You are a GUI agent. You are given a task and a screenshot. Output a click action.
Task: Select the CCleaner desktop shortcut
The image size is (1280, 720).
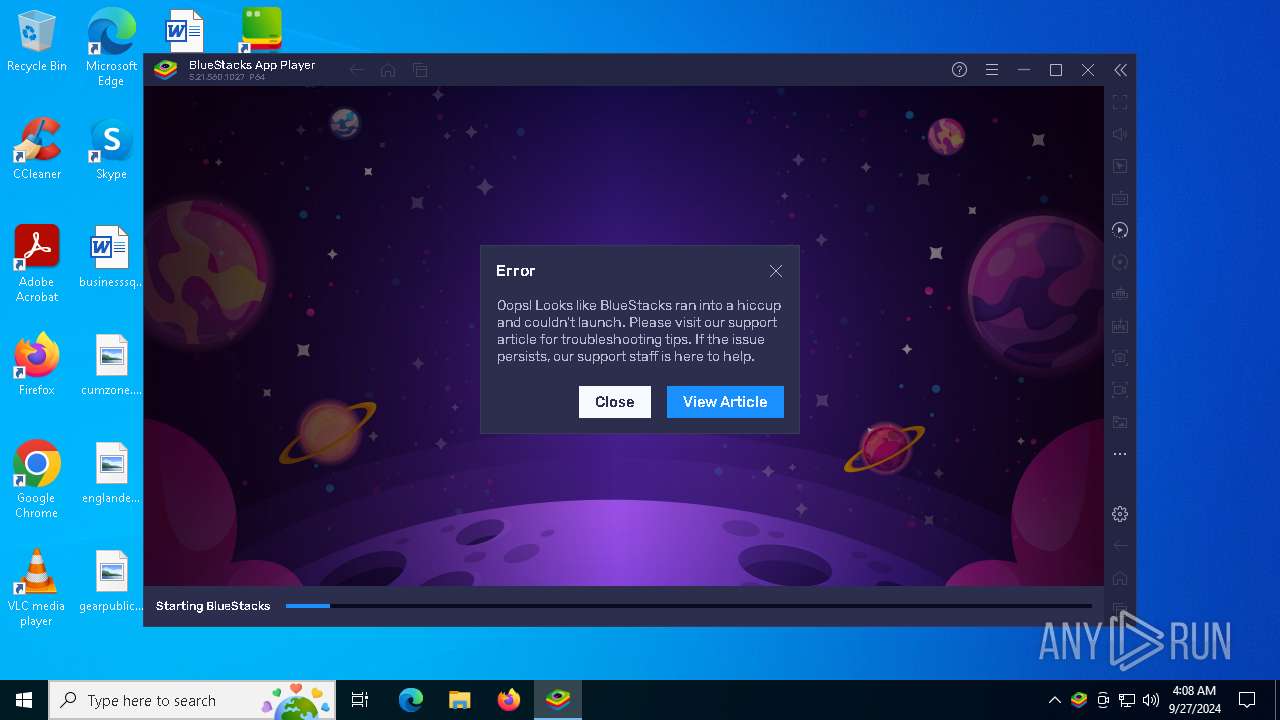point(37,149)
